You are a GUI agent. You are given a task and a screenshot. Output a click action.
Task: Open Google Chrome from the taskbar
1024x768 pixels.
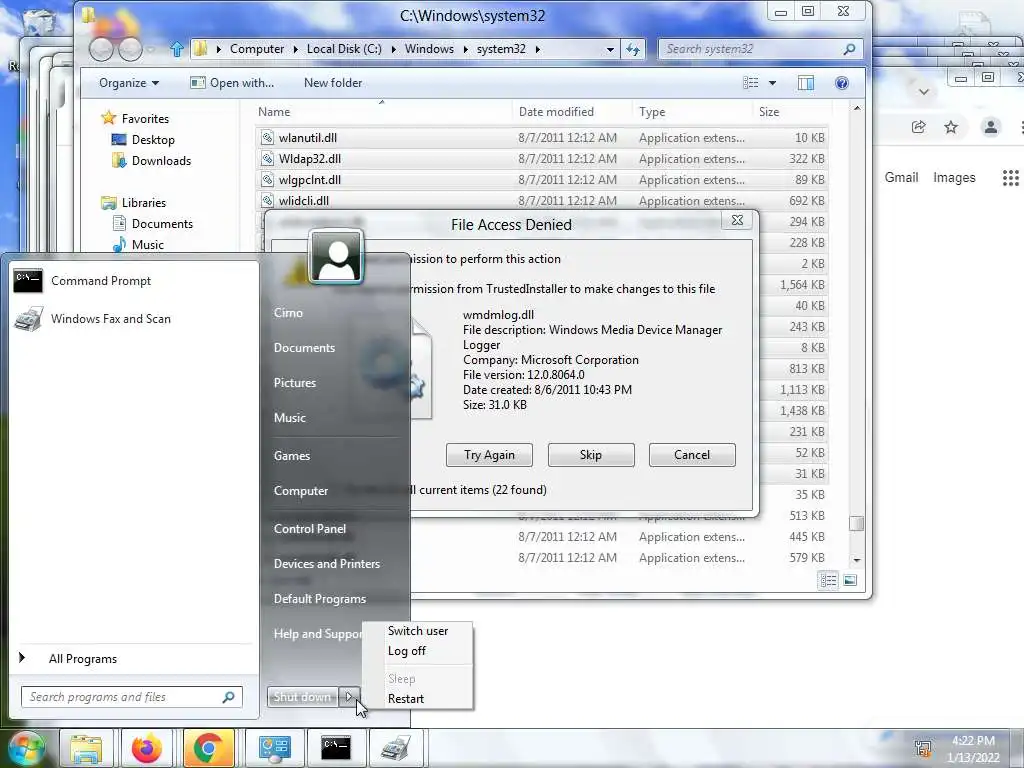[208, 748]
